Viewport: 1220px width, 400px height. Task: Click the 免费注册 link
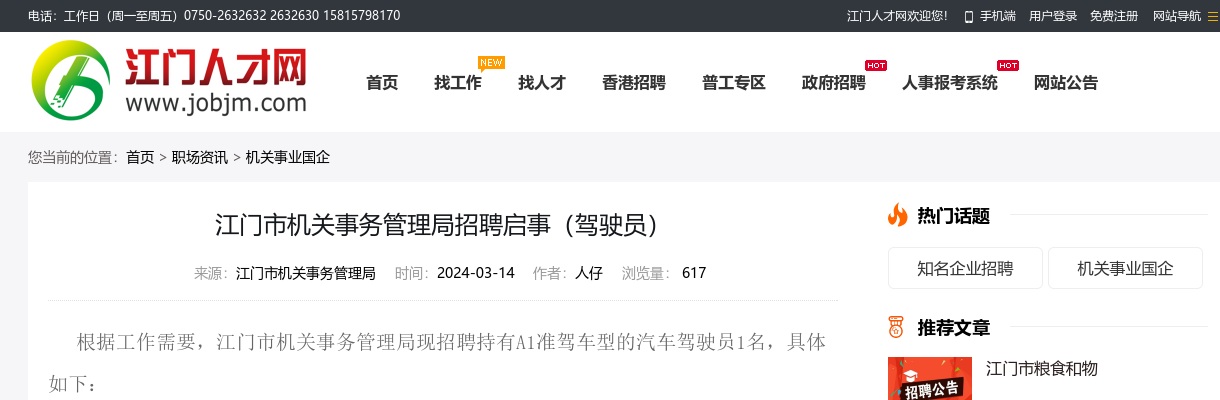pyautogui.click(x=1114, y=16)
